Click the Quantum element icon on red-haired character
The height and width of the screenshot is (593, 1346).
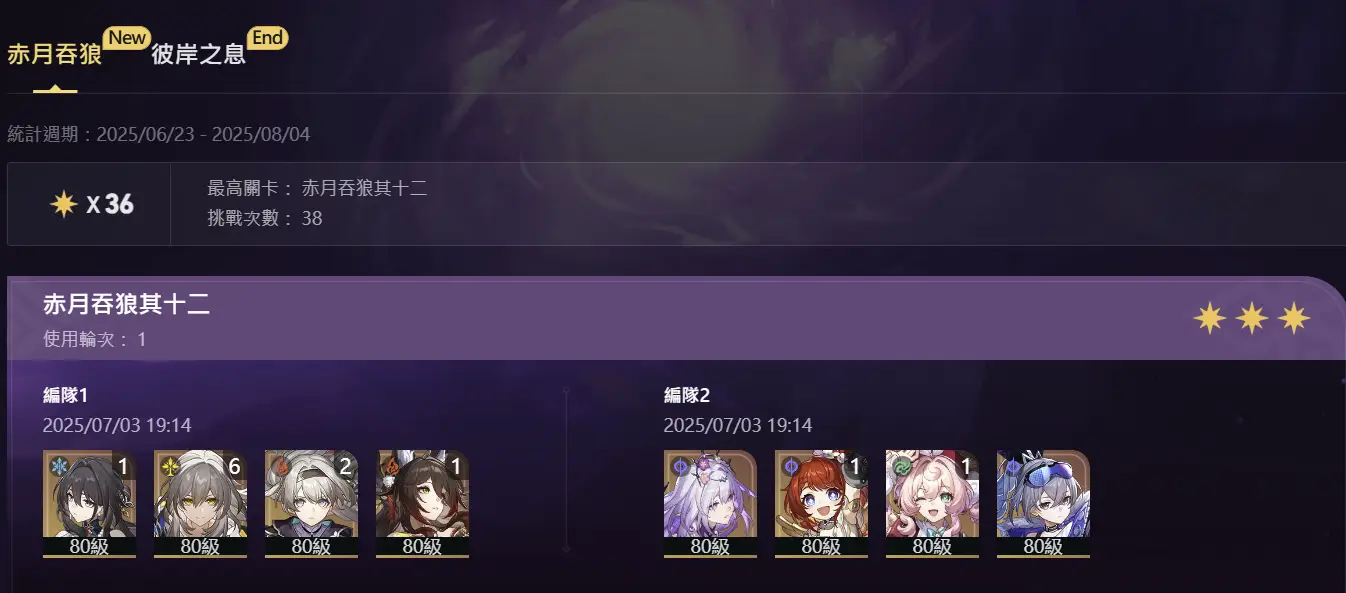click(x=789, y=465)
